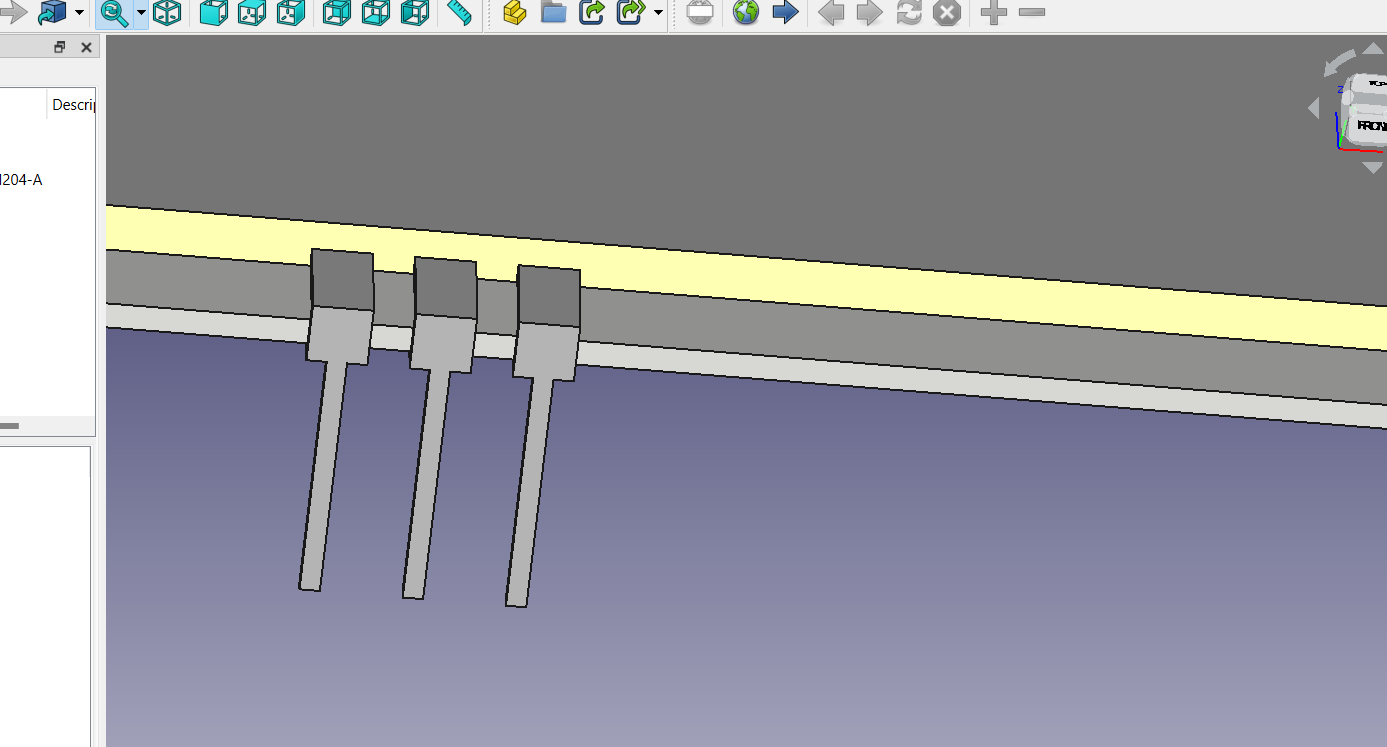Viewport: 1387px width, 747px height.
Task: Close the side panel
Action: pyautogui.click(x=86, y=47)
